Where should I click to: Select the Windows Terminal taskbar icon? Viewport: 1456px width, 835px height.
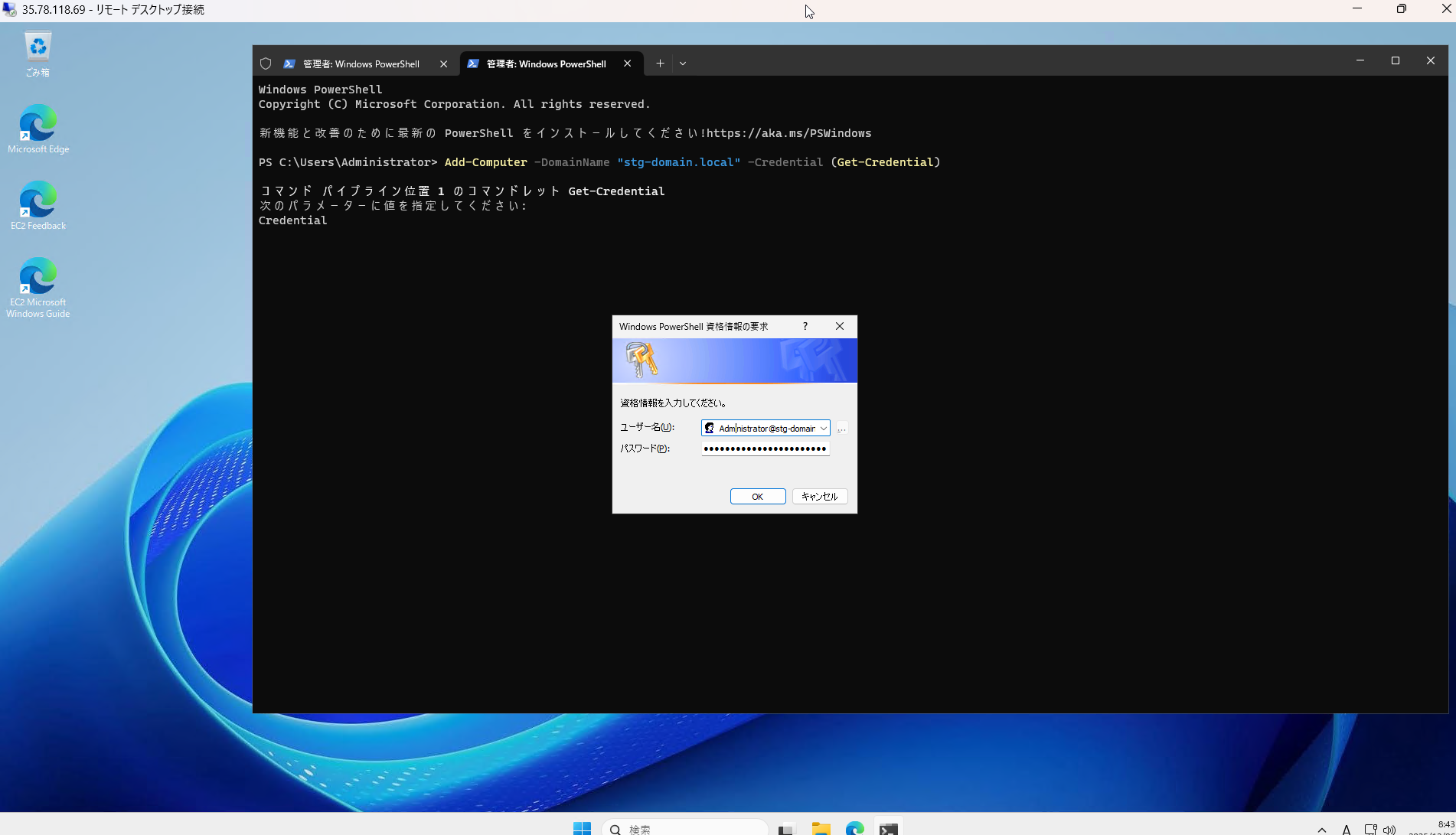888,828
